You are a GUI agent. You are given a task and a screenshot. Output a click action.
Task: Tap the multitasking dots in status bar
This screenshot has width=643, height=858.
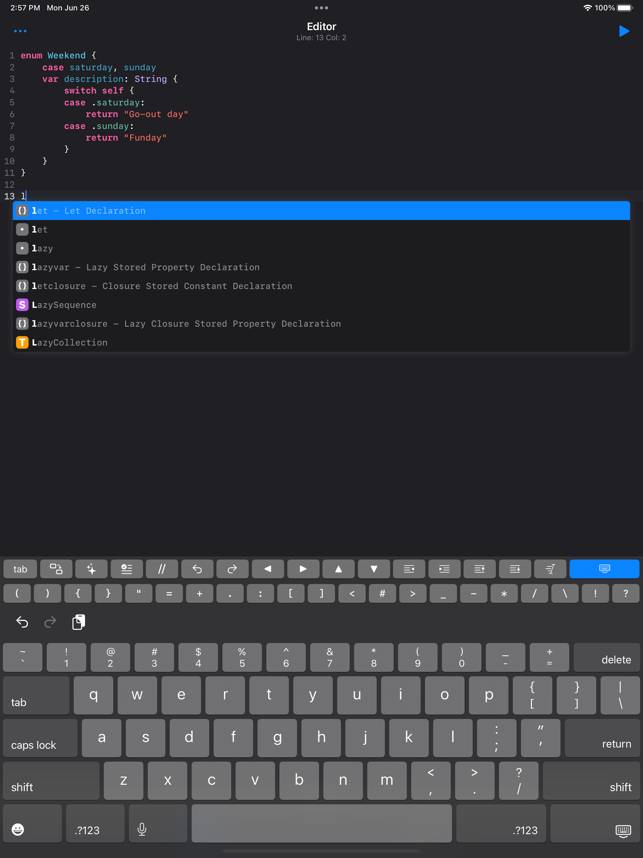tap(321, 8)
